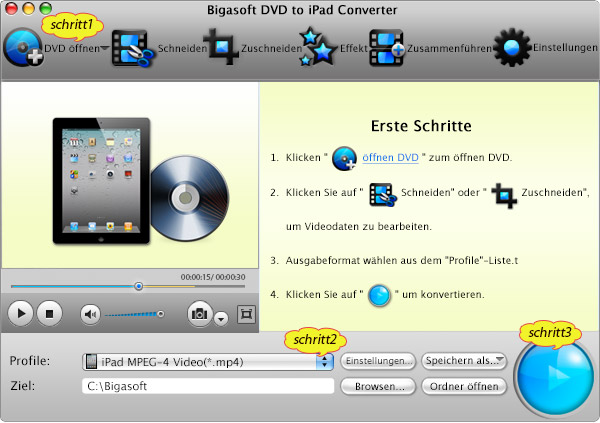Open the Profile format dropdown
Viewport: 600px width, 423px height.
pyautogui.click(x=208, y=362)
